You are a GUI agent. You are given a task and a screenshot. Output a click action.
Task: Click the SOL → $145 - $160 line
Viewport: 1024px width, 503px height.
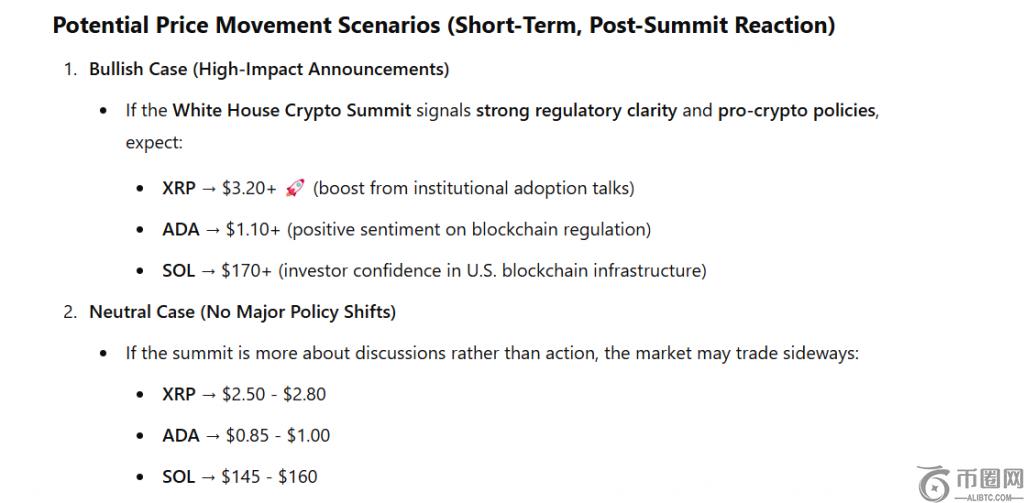point(240,477)
